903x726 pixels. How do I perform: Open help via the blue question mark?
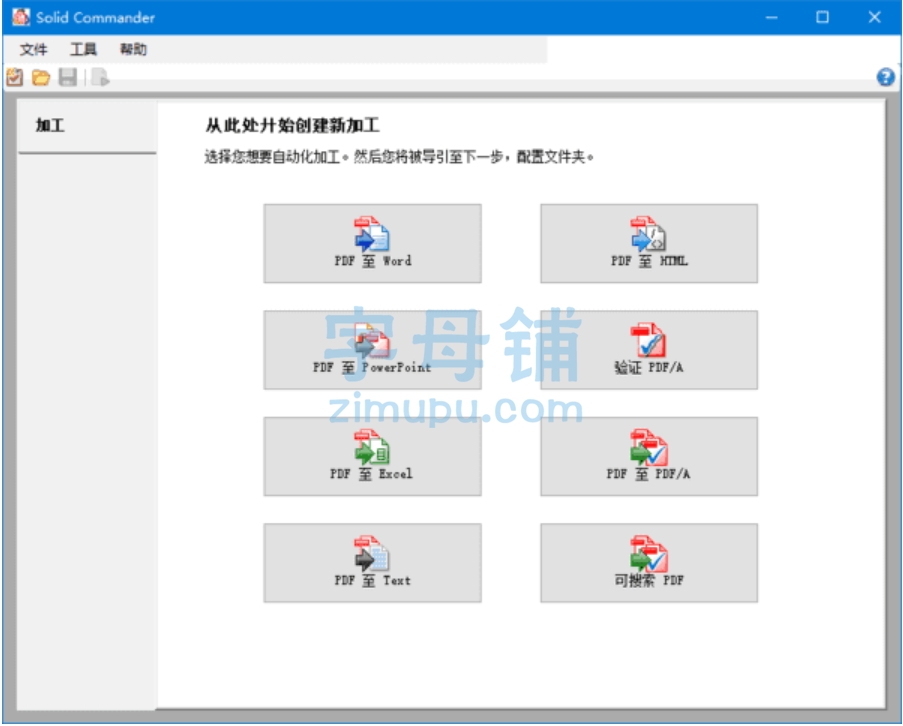click(x=886, y=77)
